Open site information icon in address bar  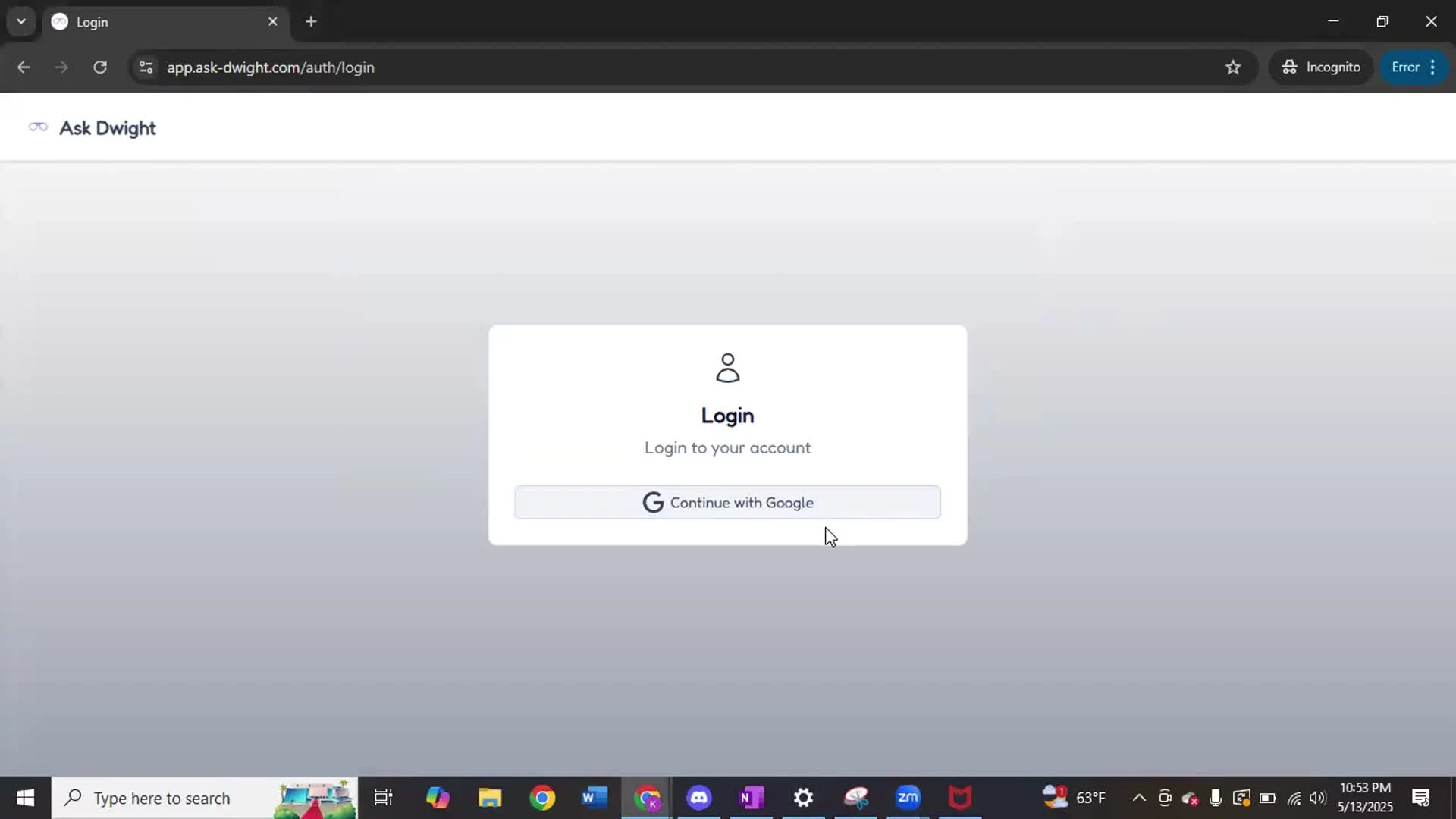pyautogui.click(x=146, y=67)
